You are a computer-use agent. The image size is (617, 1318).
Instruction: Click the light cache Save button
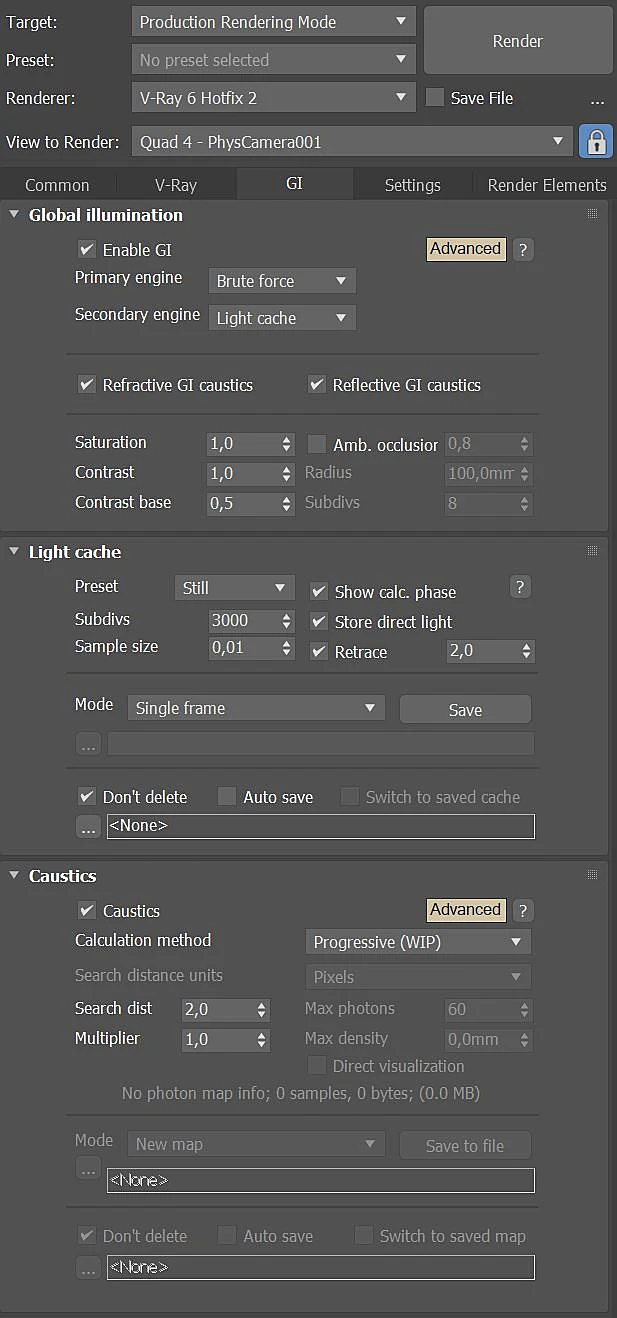tap(465, 709)
